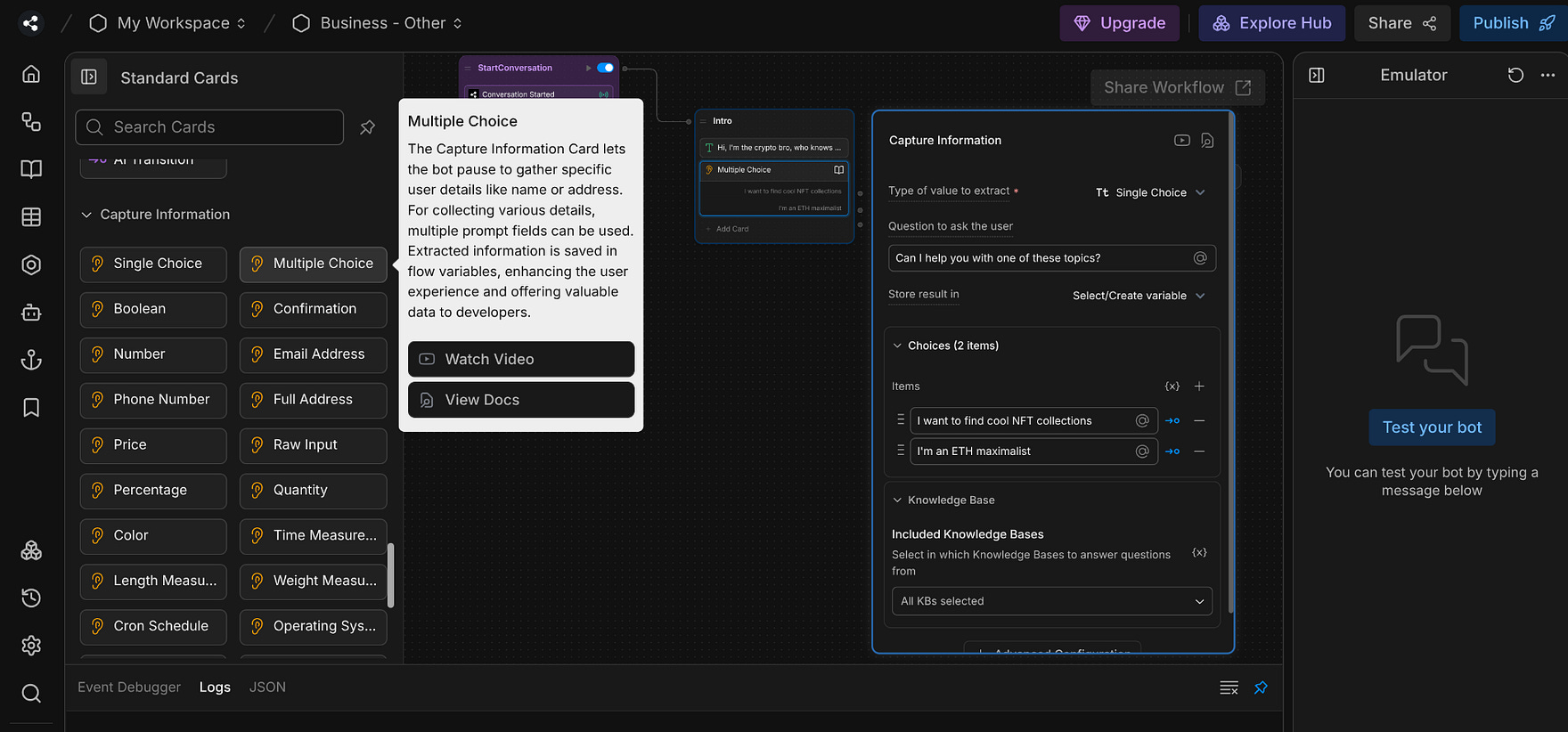
Task: Click the Upgrade button
Action: tap(1120, 23)
